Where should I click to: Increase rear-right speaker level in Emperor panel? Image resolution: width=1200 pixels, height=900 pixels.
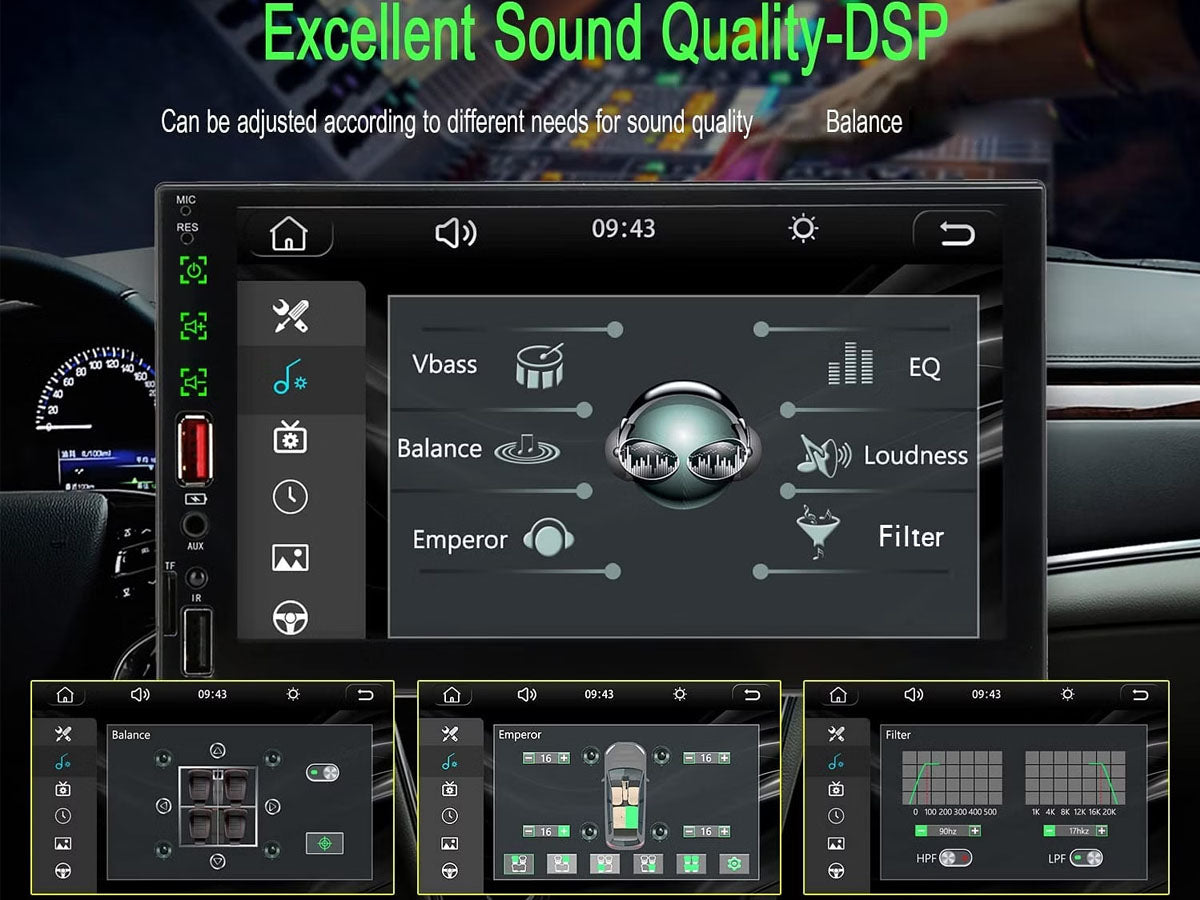723,831
